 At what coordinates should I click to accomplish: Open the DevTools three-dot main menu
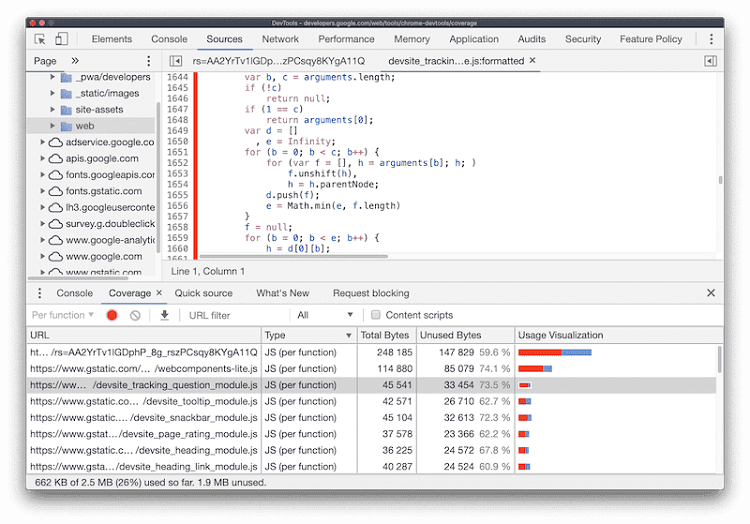pyautogui.click(x=711, y=39)
